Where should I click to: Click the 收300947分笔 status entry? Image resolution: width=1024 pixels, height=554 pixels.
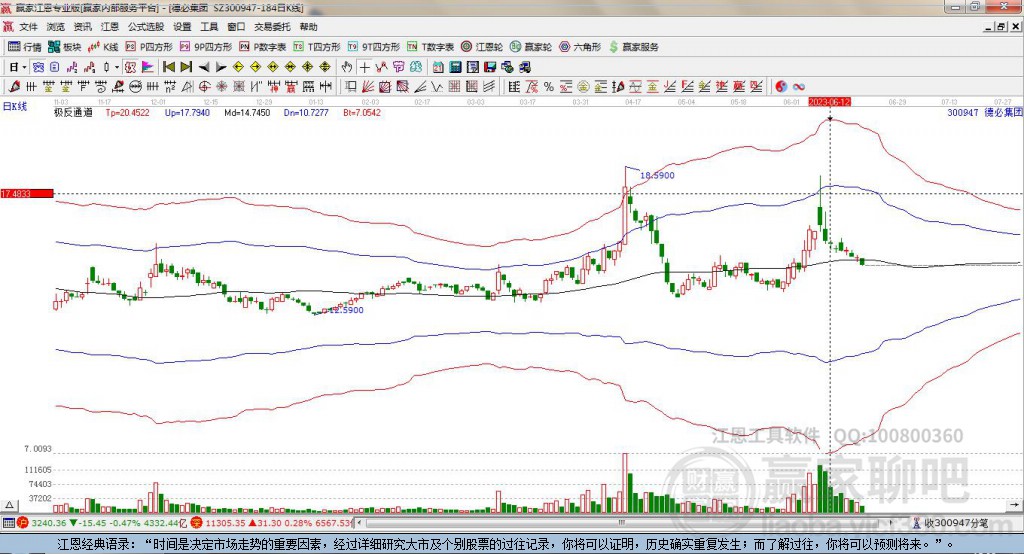point(950,523)
